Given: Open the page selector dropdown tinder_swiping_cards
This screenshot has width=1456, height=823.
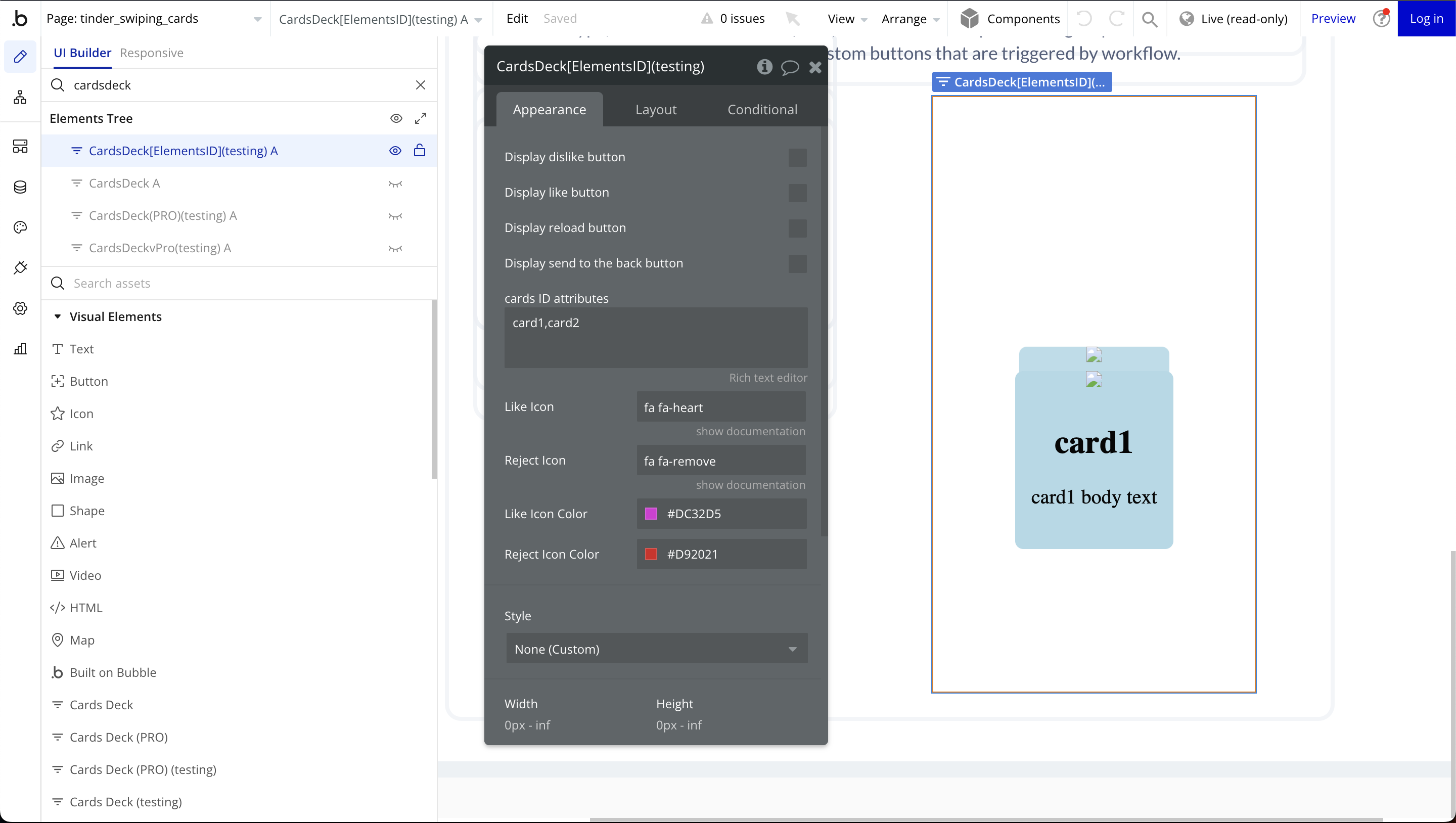Looking at the screenshot, I should (x=154, y=19).
